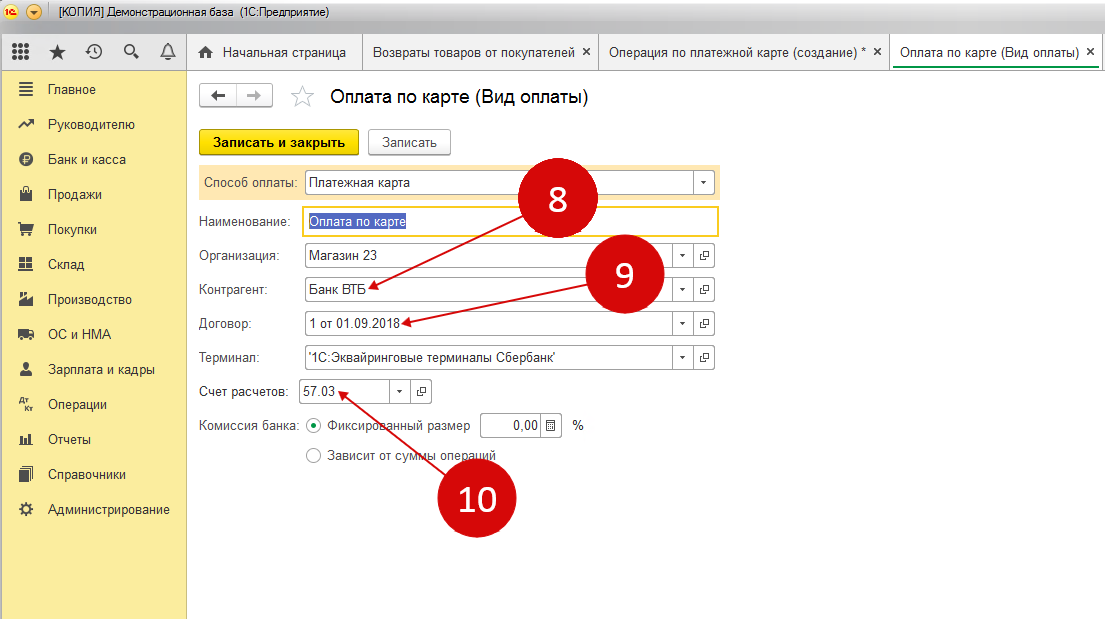Expand the Договор dropdown

pos(682,324)
